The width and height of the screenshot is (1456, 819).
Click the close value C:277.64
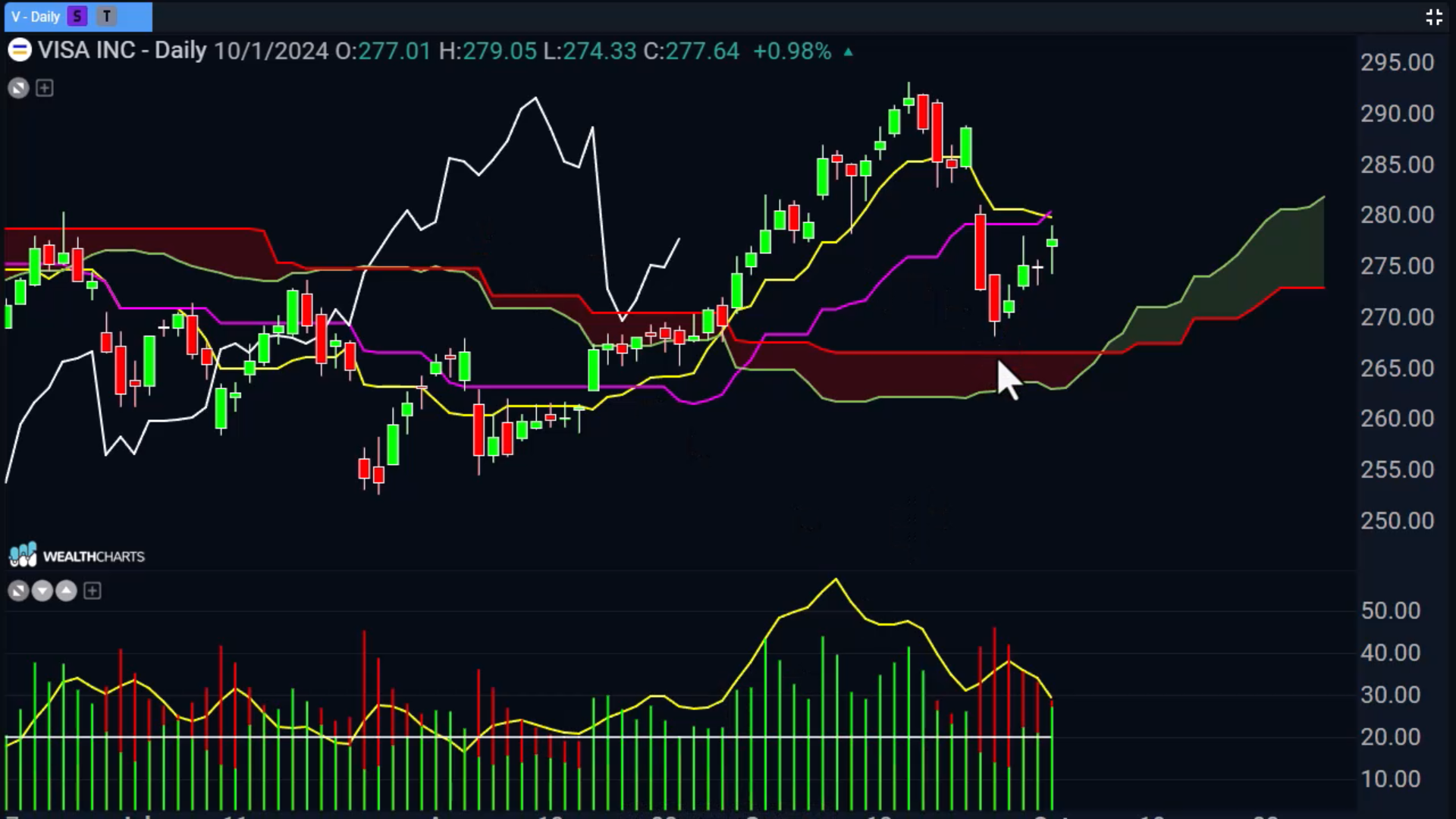click(691, 51)
